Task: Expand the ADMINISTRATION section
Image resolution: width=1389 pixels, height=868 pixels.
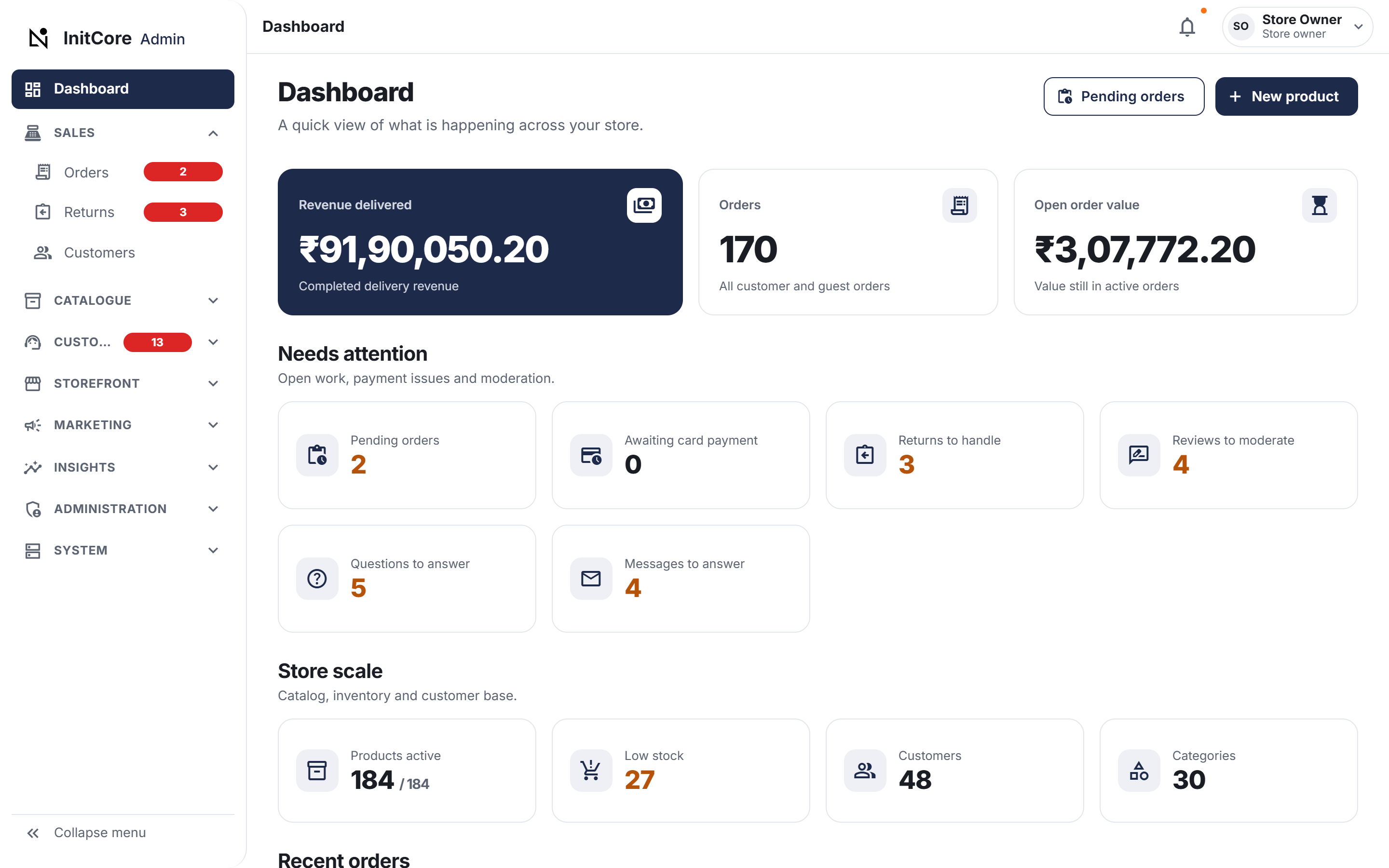Action: pos(123,509)
